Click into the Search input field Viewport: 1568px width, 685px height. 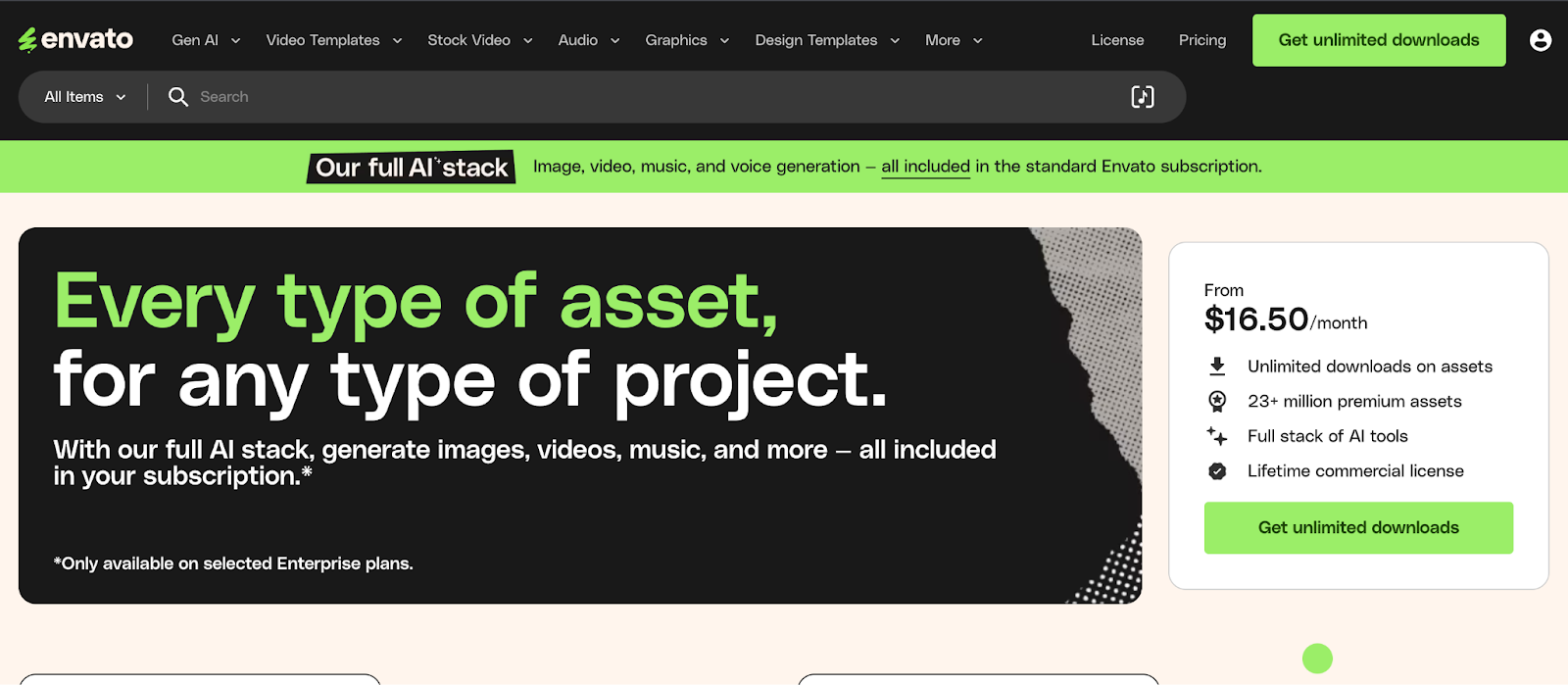click(657, 97)
